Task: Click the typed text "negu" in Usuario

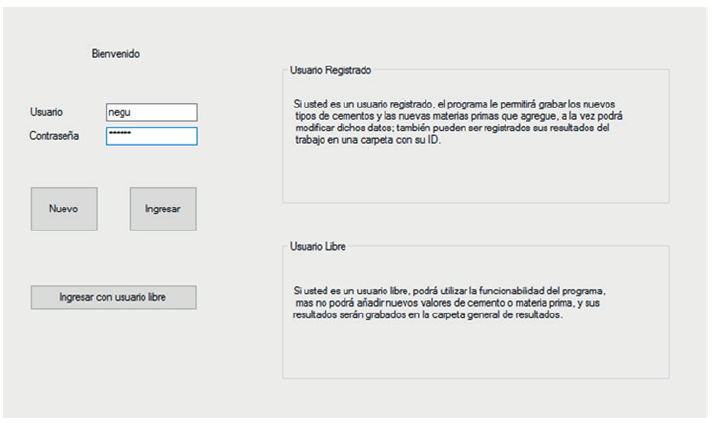Action: pyautogui.click(x=120, y=113)
